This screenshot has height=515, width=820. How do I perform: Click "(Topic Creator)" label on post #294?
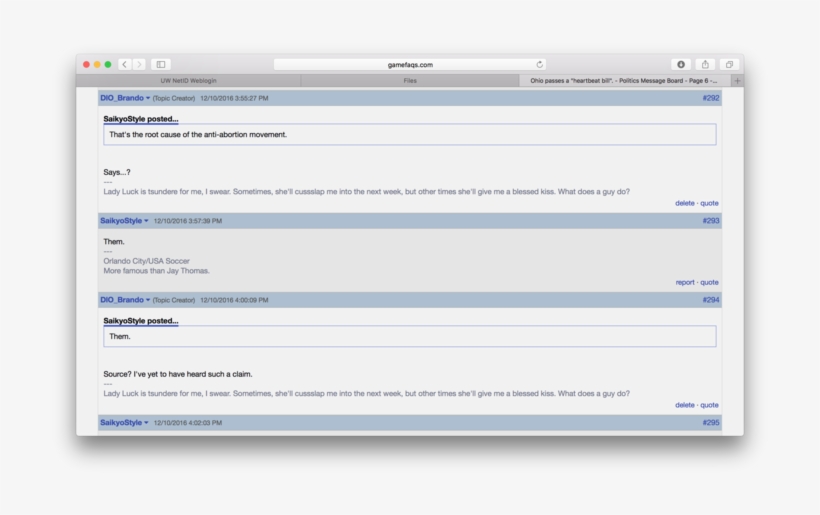coord(174,300)
